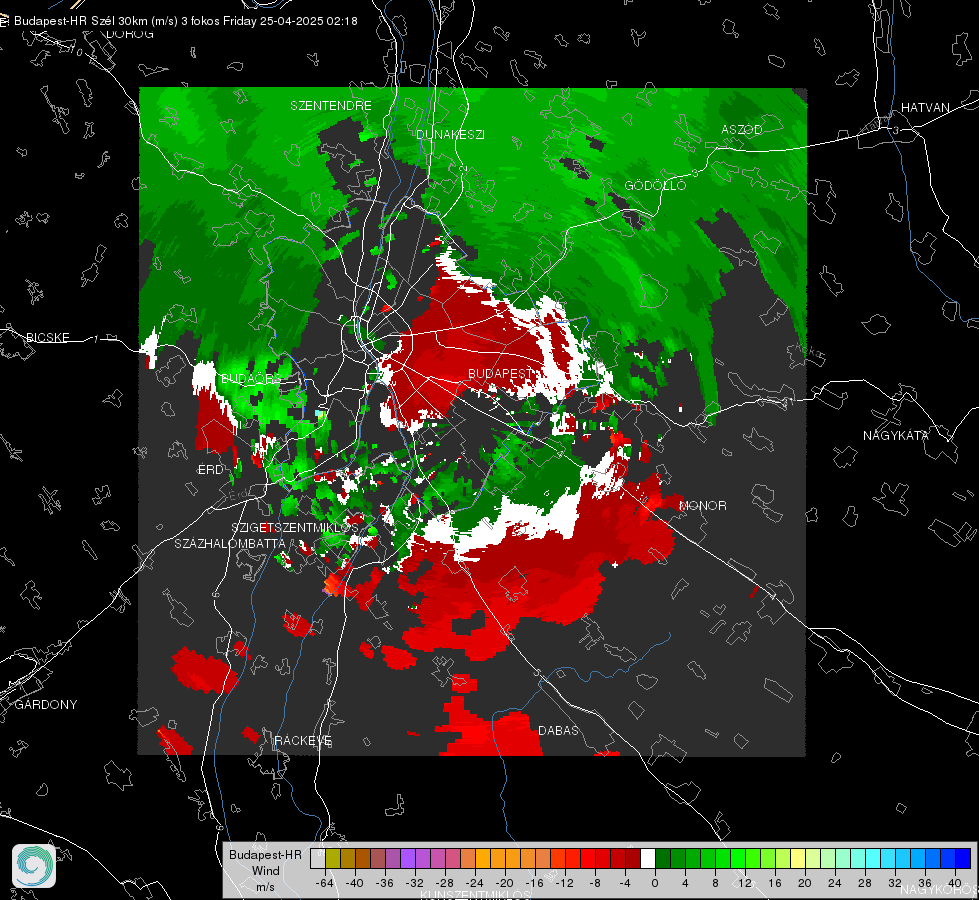Viewport: 979px width, 900px height.
Task: Pick the olive swatch above legend value -64
Action: [333, 859]
